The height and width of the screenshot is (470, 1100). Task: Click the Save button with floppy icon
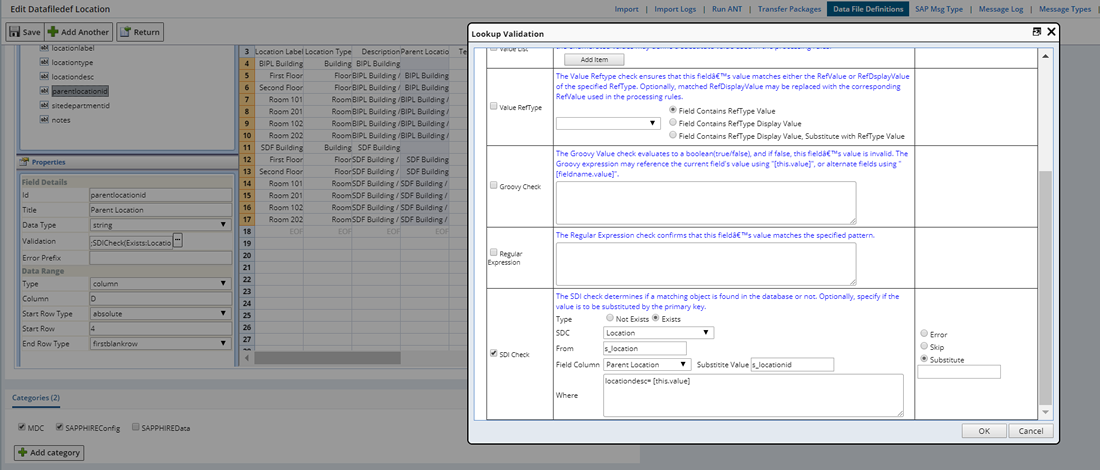[x=25, y=32]
